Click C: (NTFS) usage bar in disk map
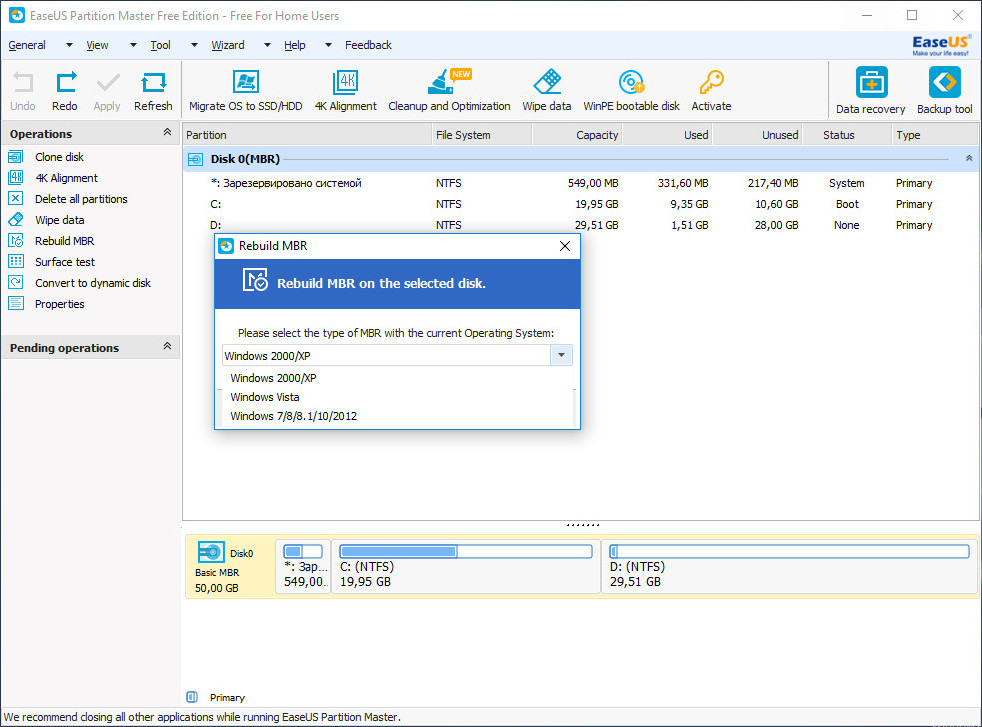Viewport: 982px width, 727px height. 465,551
